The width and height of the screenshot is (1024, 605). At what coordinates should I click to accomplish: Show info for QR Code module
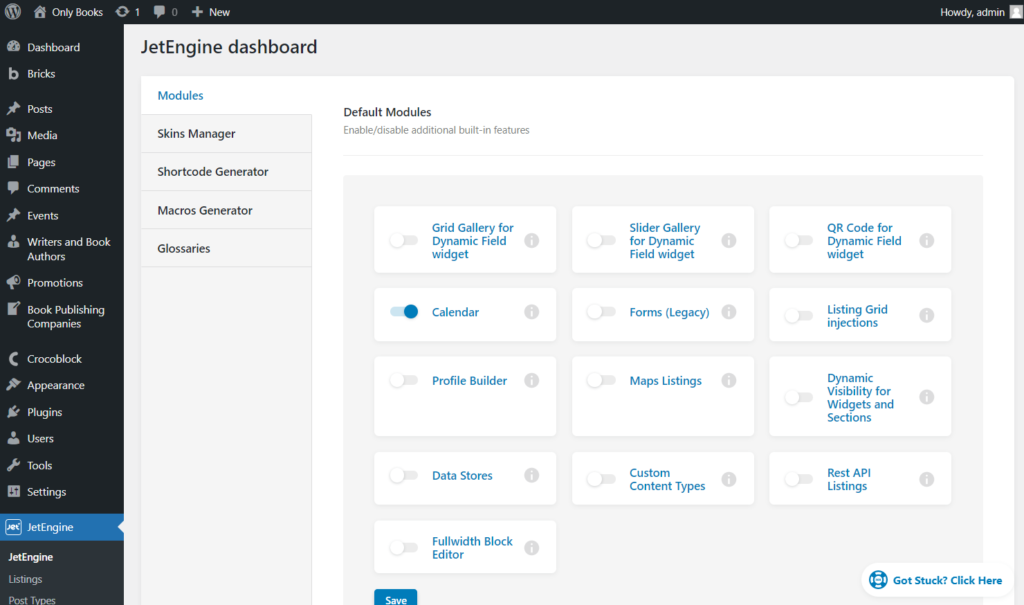pos(927,240)
